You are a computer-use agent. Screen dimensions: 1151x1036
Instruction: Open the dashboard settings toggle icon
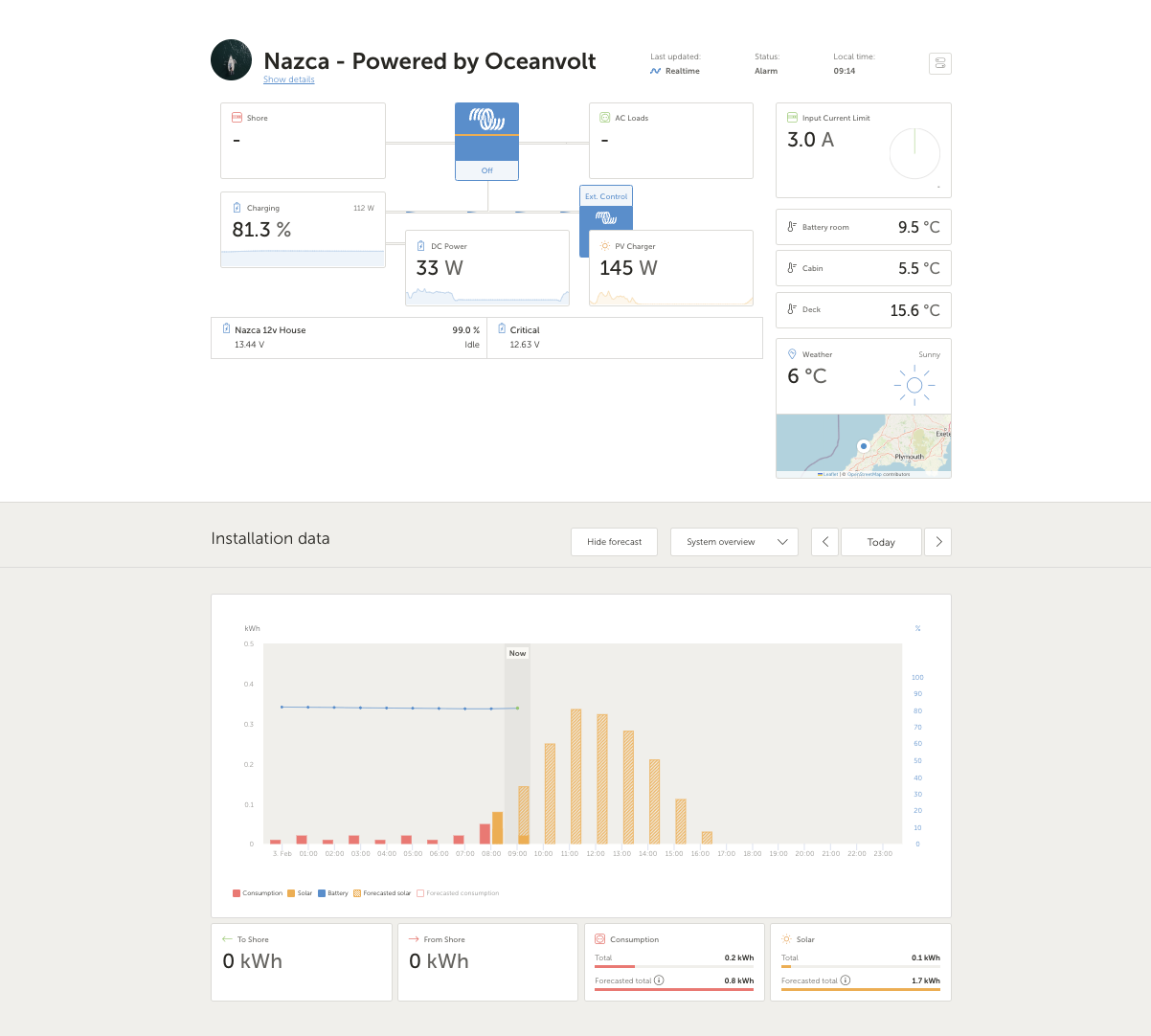pyautogui.click(x=939, y=63)
